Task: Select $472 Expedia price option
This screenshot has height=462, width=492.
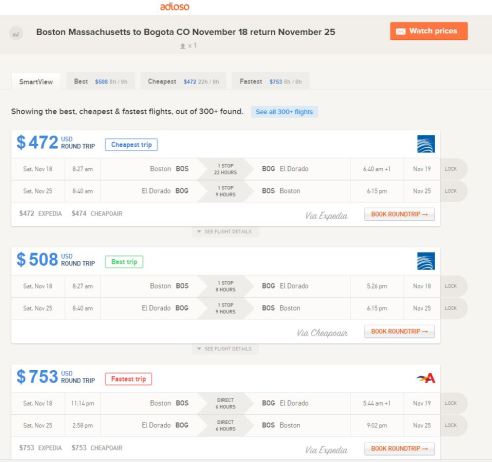Action: coord(40,213)
